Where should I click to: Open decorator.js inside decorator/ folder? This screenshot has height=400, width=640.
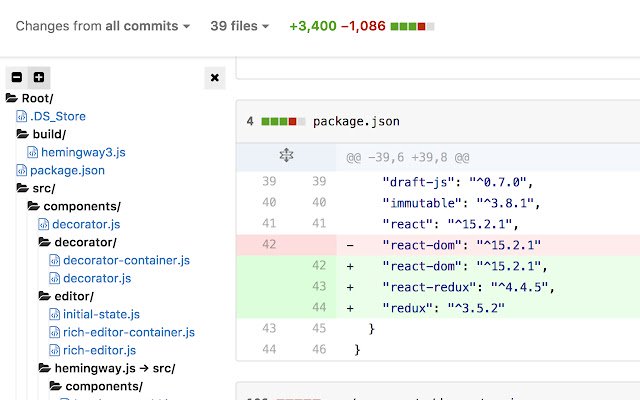click(97, 278)
